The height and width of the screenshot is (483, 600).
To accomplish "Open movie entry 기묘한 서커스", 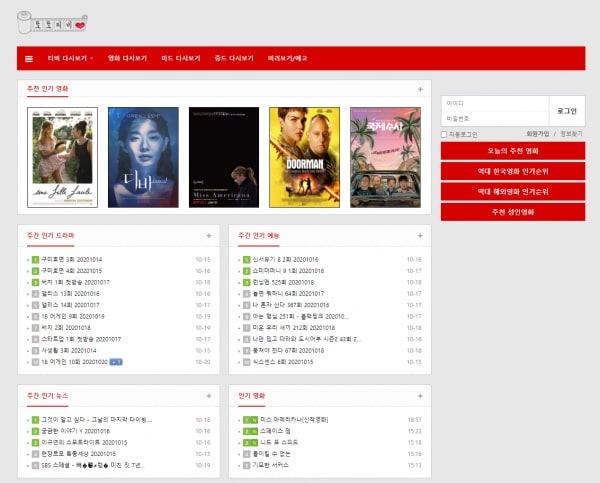I will (x=271, y=465).
